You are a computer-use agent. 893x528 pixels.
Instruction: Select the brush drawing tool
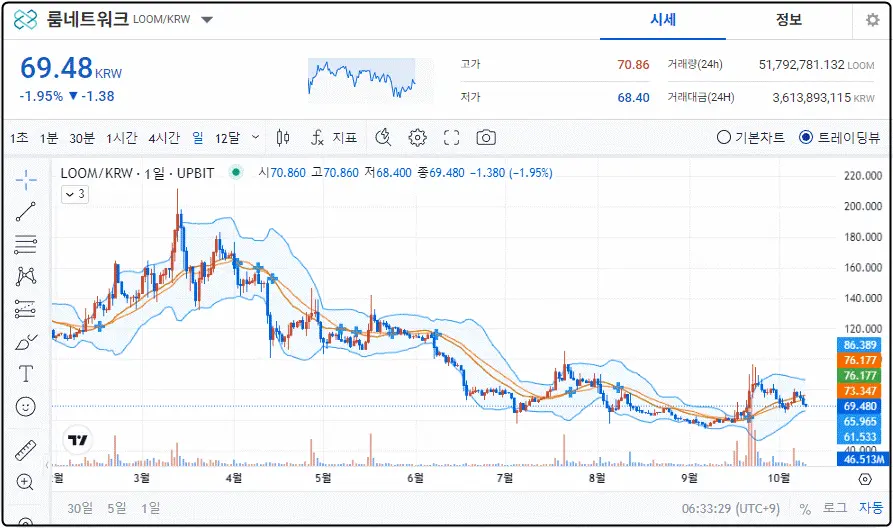tap(26, 342)
